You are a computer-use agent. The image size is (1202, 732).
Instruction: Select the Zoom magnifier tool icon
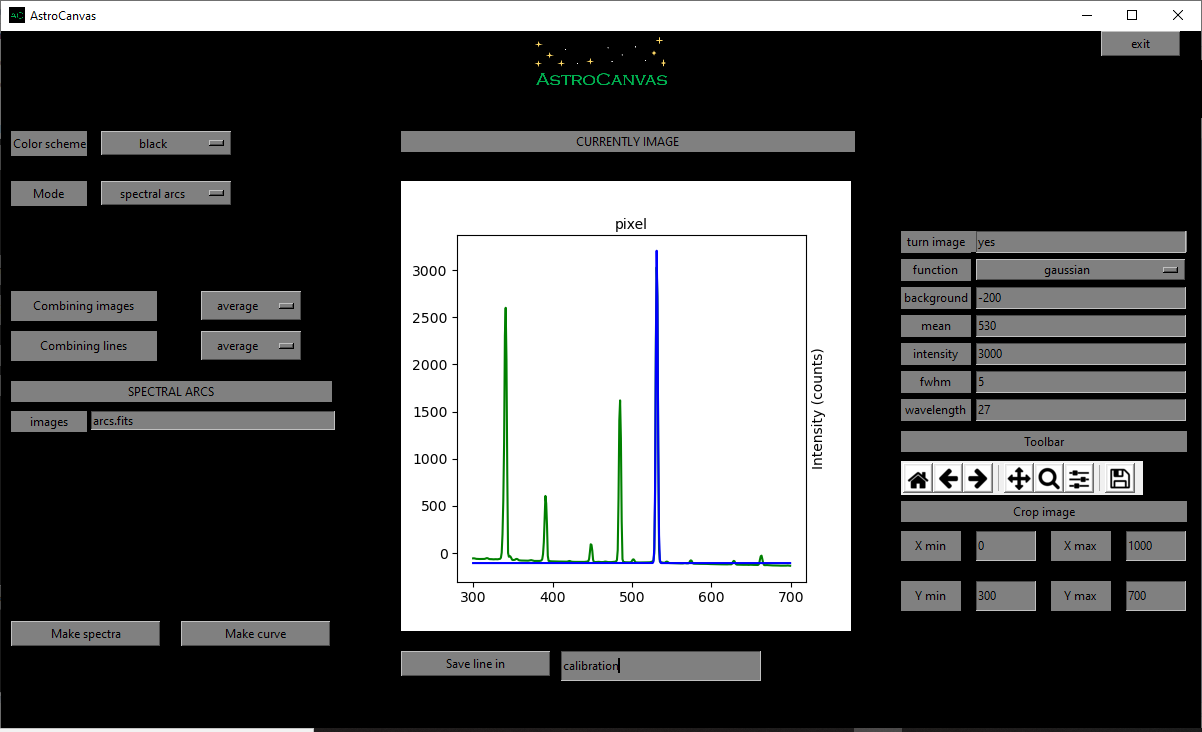1049,479
